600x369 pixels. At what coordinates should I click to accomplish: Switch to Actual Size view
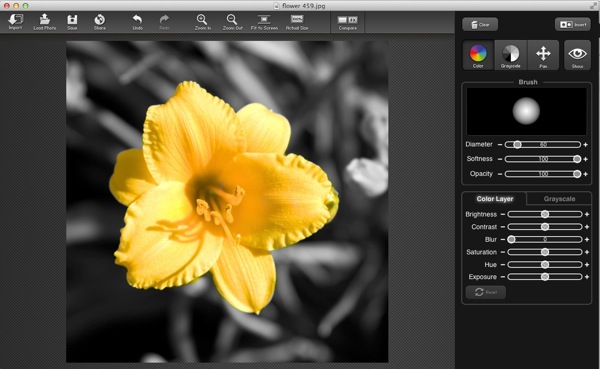tap(297, 22)
